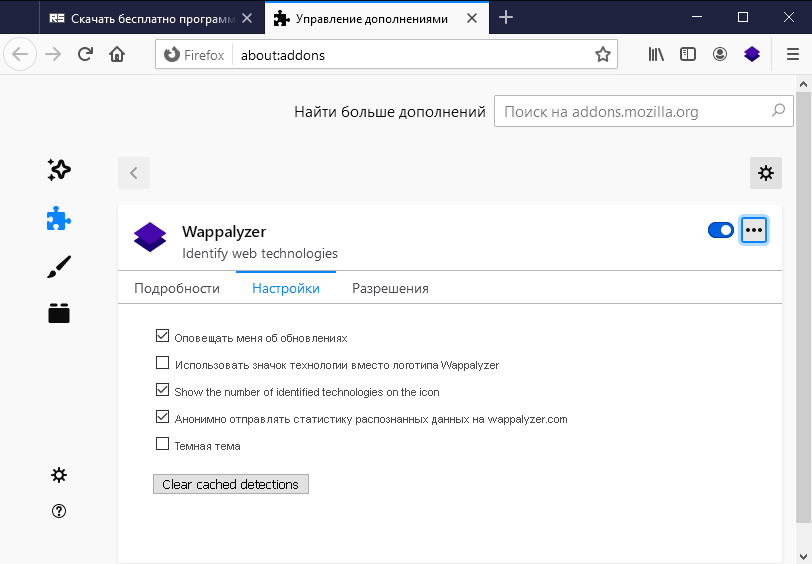812x564 pixels.
Task: Open the Plugins category icon
Action: [59, 313]
